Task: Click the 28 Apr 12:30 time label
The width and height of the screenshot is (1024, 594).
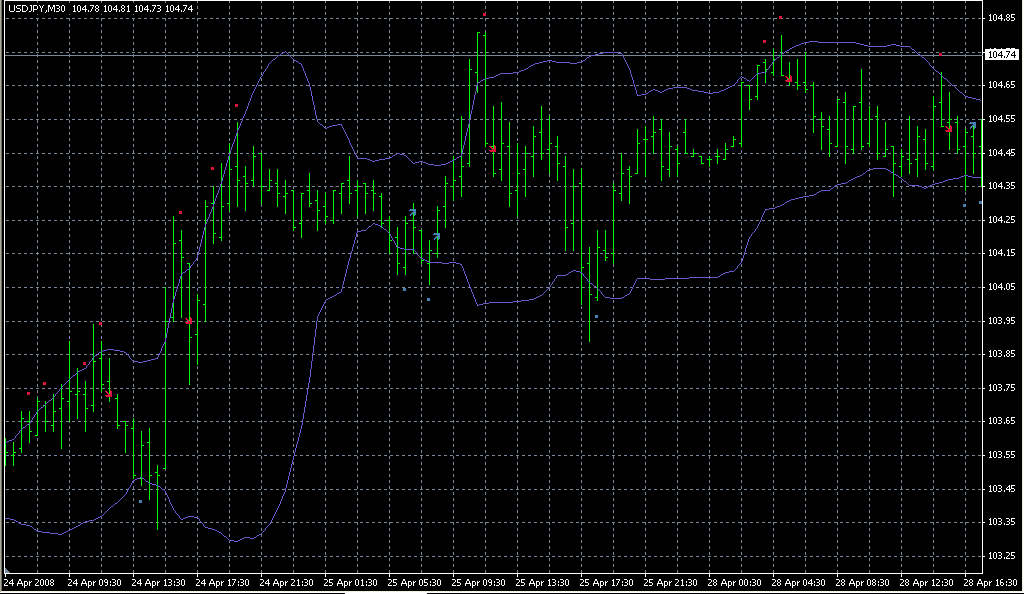Action: point(927,582)
